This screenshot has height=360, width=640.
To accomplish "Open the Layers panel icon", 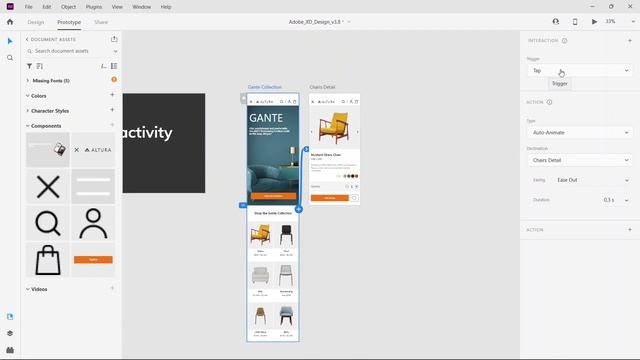I will click(10, 333).
